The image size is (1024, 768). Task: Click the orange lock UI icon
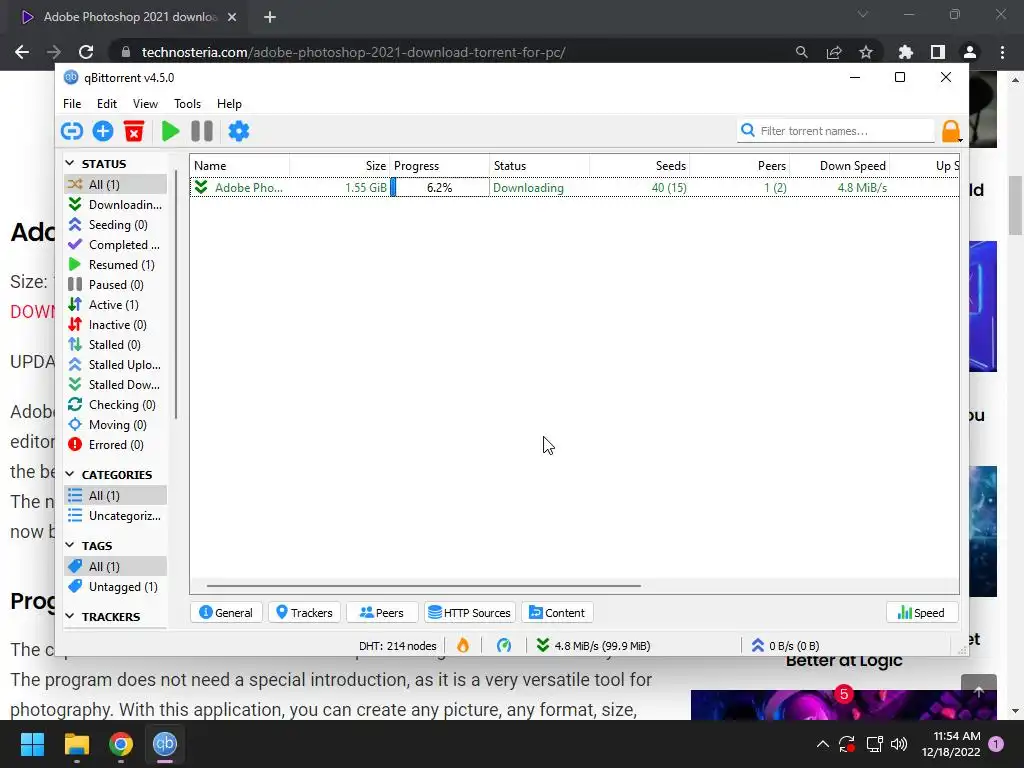pyautogui.click(x=952, y=131)
